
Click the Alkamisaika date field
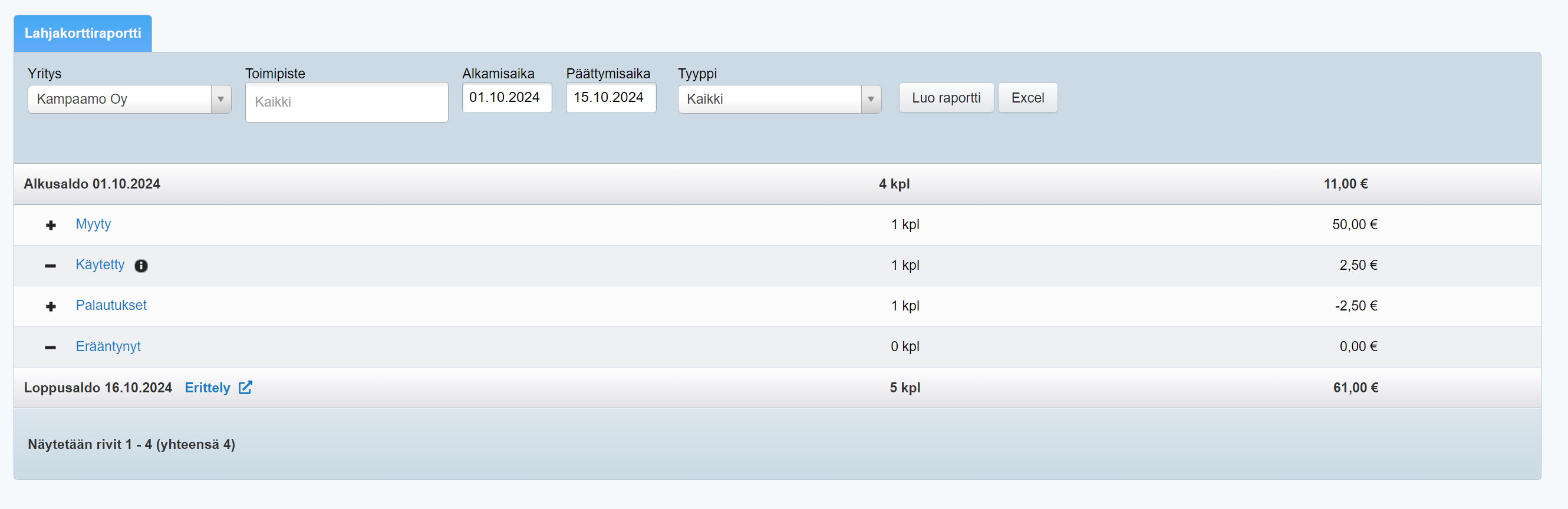[x=506, y=98]
